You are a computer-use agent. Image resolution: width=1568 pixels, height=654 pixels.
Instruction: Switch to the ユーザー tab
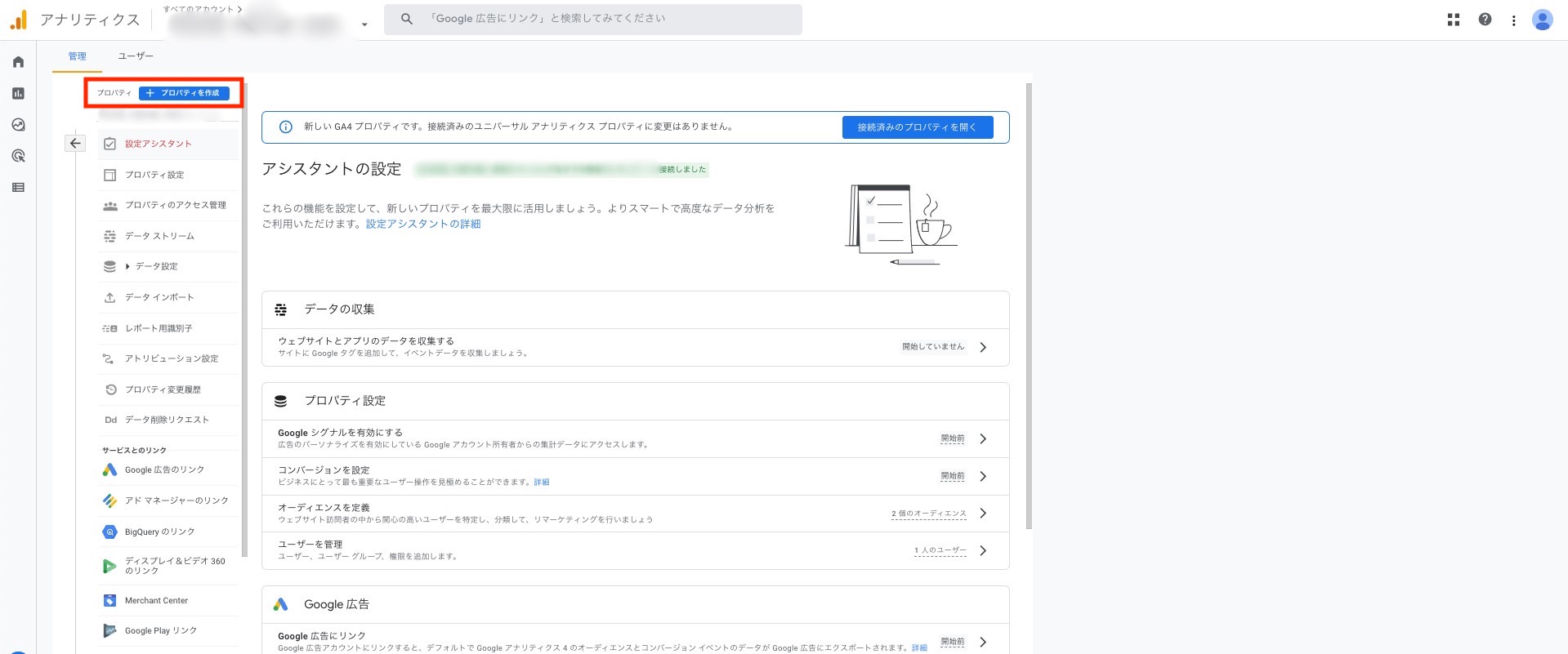[136, 56]
